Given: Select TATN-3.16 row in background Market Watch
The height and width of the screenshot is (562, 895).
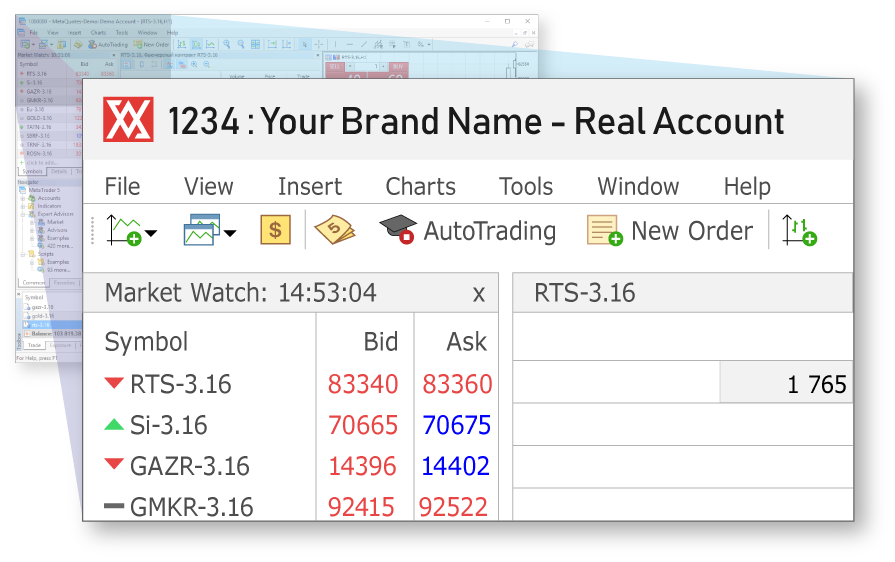Looking at the screenshot, I should pos(50,127).
